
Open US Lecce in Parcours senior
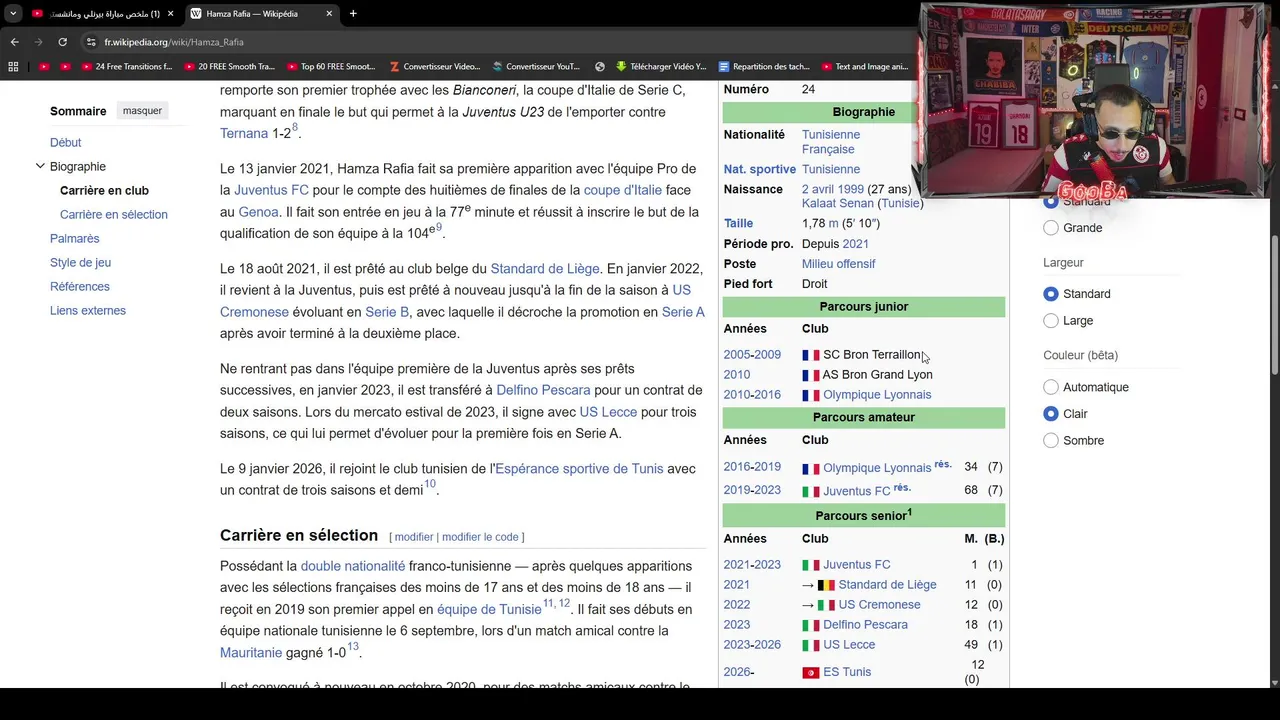click(849, 645)
